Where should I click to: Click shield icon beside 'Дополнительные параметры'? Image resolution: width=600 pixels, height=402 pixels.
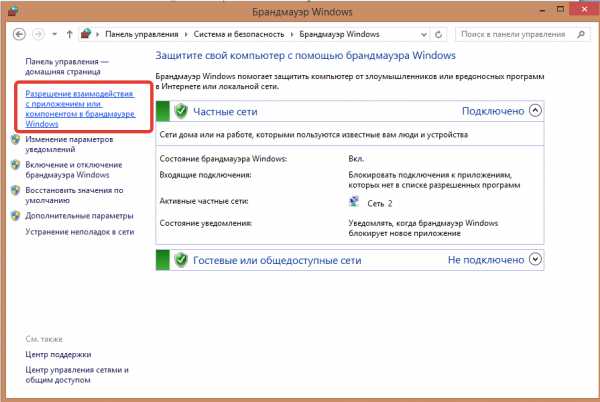coord(16,216)
